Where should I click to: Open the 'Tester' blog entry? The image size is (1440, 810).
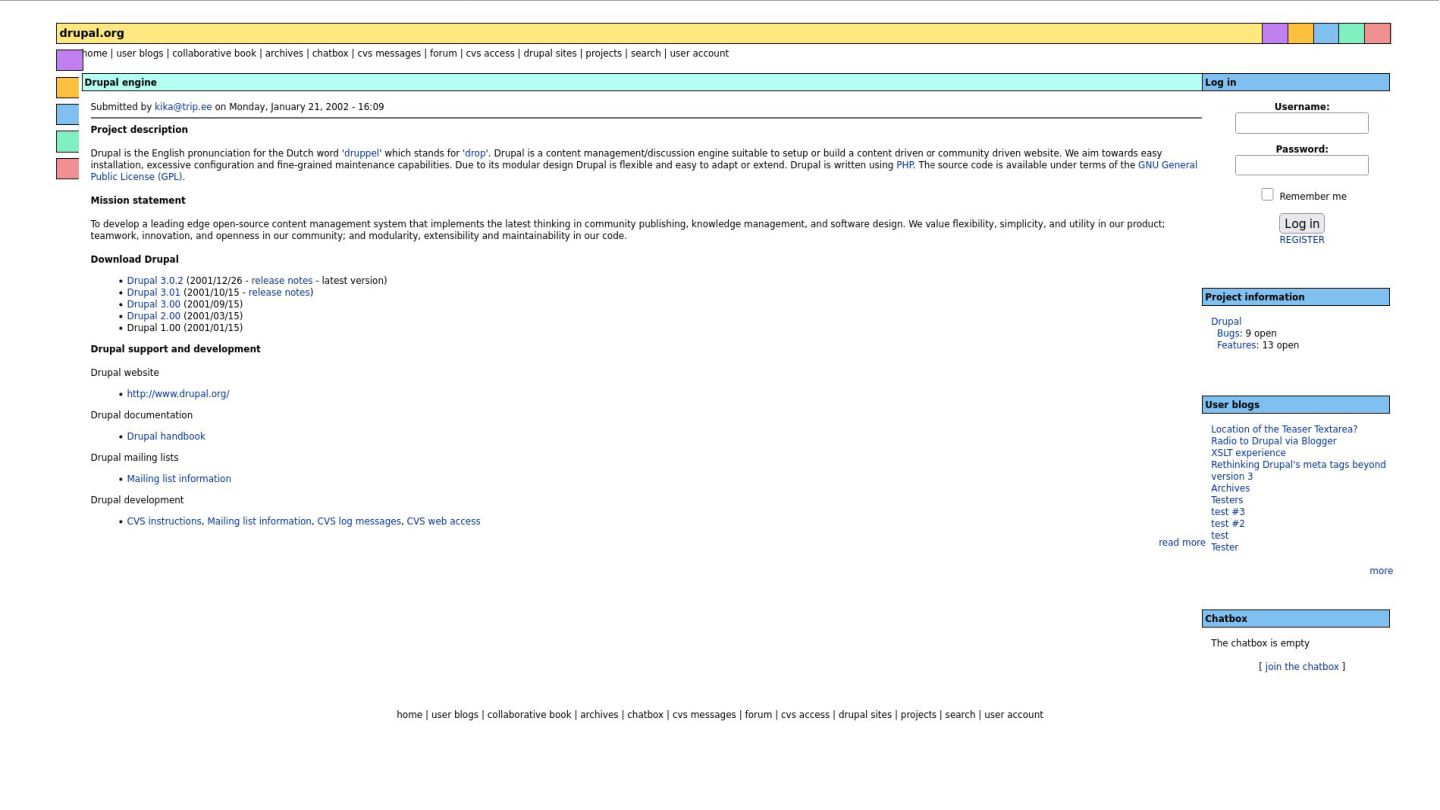coord(1225,548)
